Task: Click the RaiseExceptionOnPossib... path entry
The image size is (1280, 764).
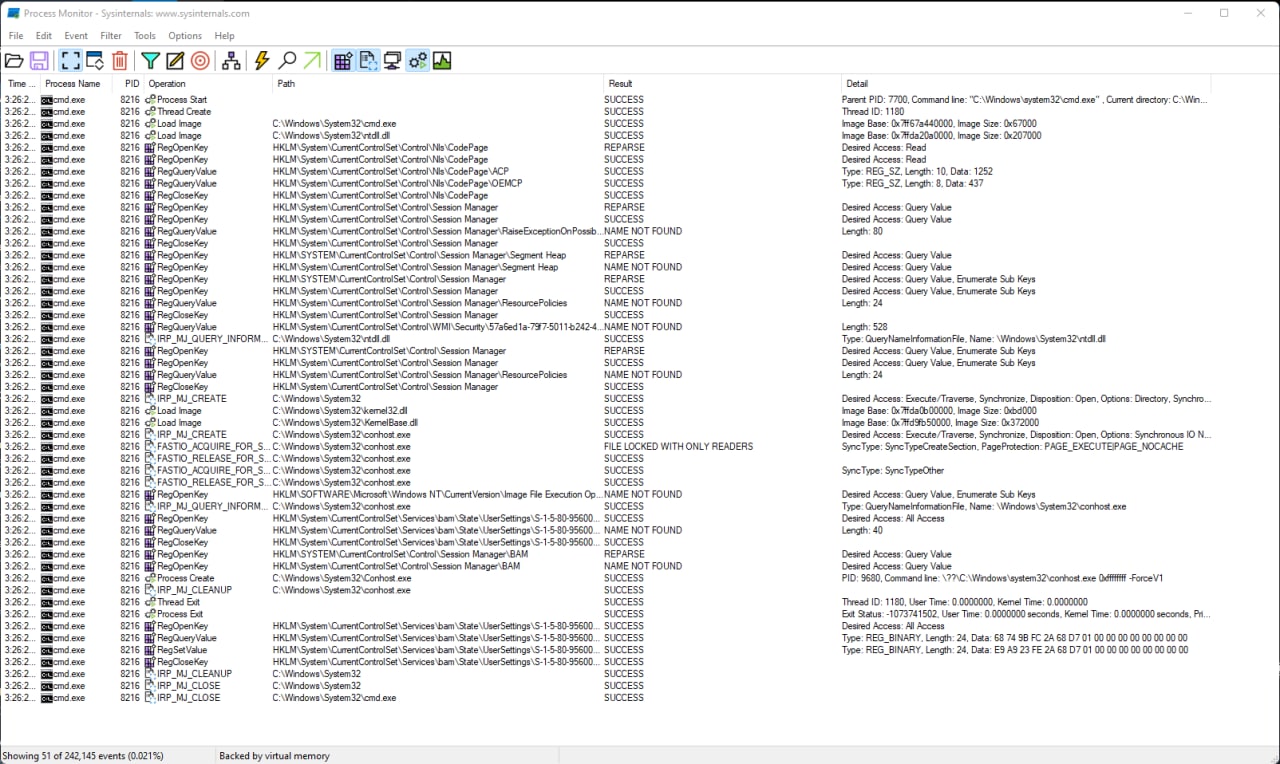Action: tap(437, 231)
